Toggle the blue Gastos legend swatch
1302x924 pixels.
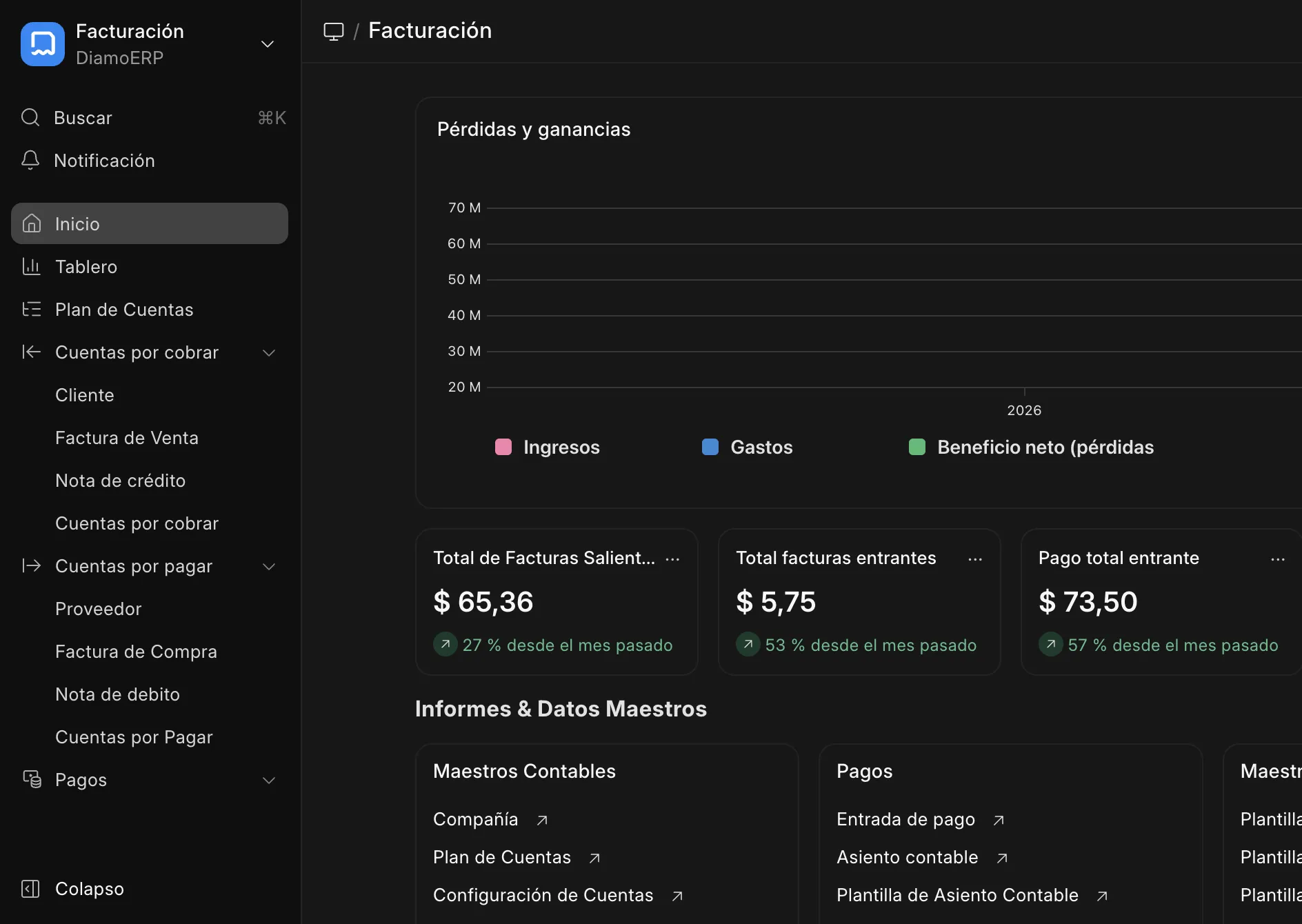pos(710,447)
